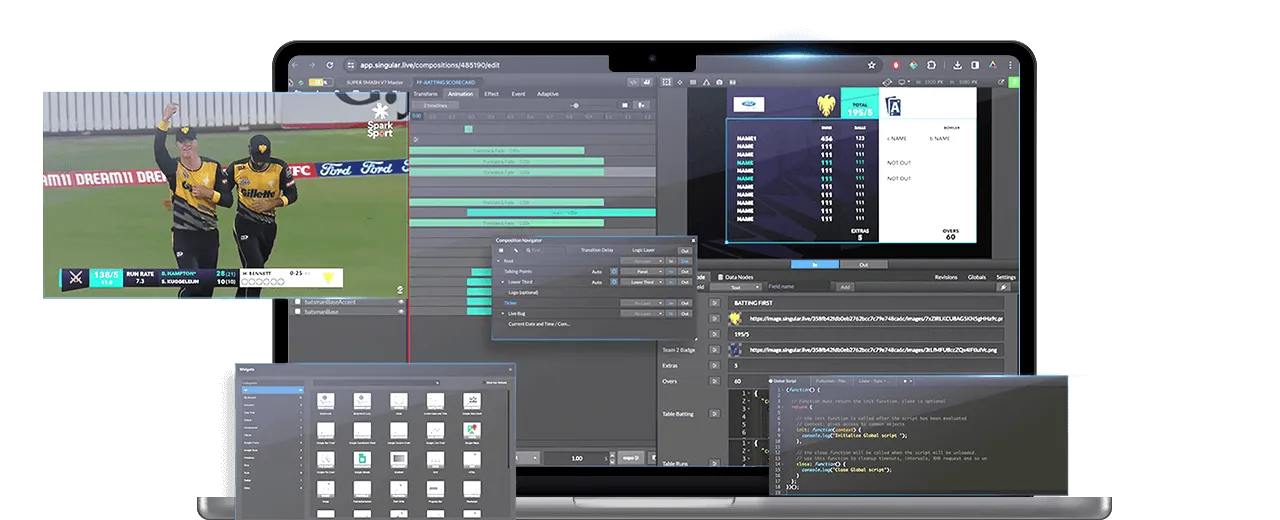The width and height of the screenshot is (1280, 520).
Task: Click the icon button next to Overs
Action: [x=714, y=381]
